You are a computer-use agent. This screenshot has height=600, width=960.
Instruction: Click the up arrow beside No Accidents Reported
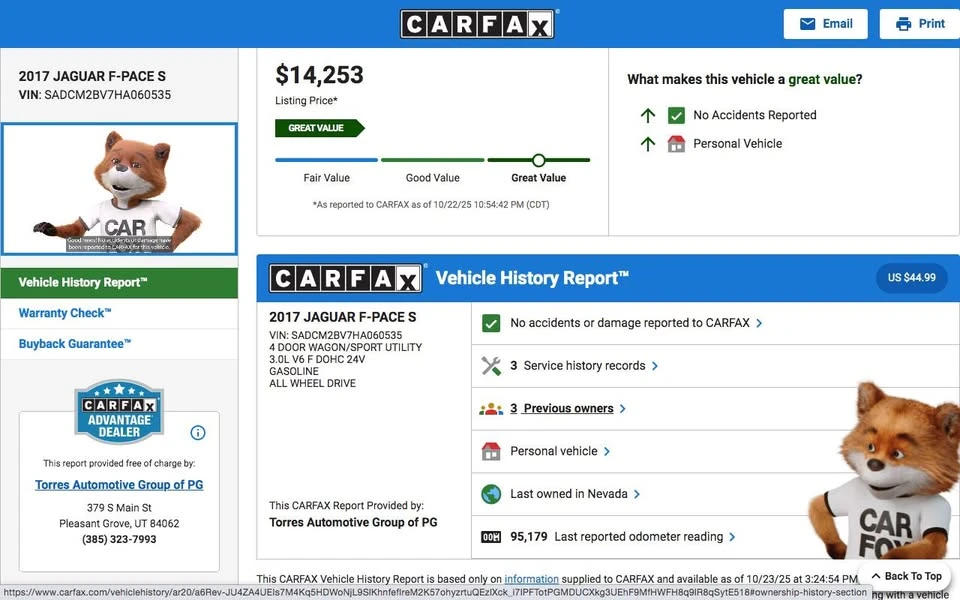coord(648,115)
